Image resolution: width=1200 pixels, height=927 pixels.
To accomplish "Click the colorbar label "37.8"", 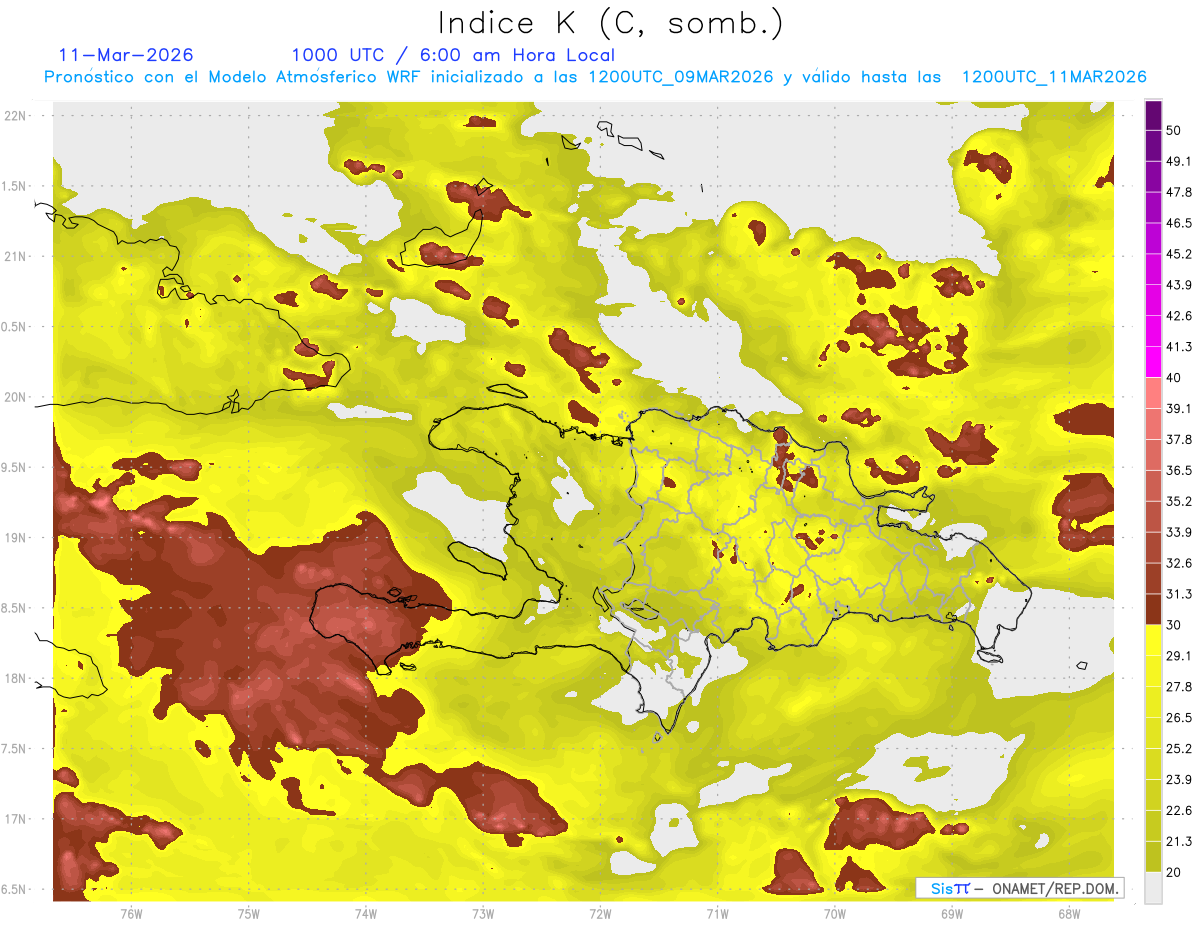I will [x=1179, y=439].
